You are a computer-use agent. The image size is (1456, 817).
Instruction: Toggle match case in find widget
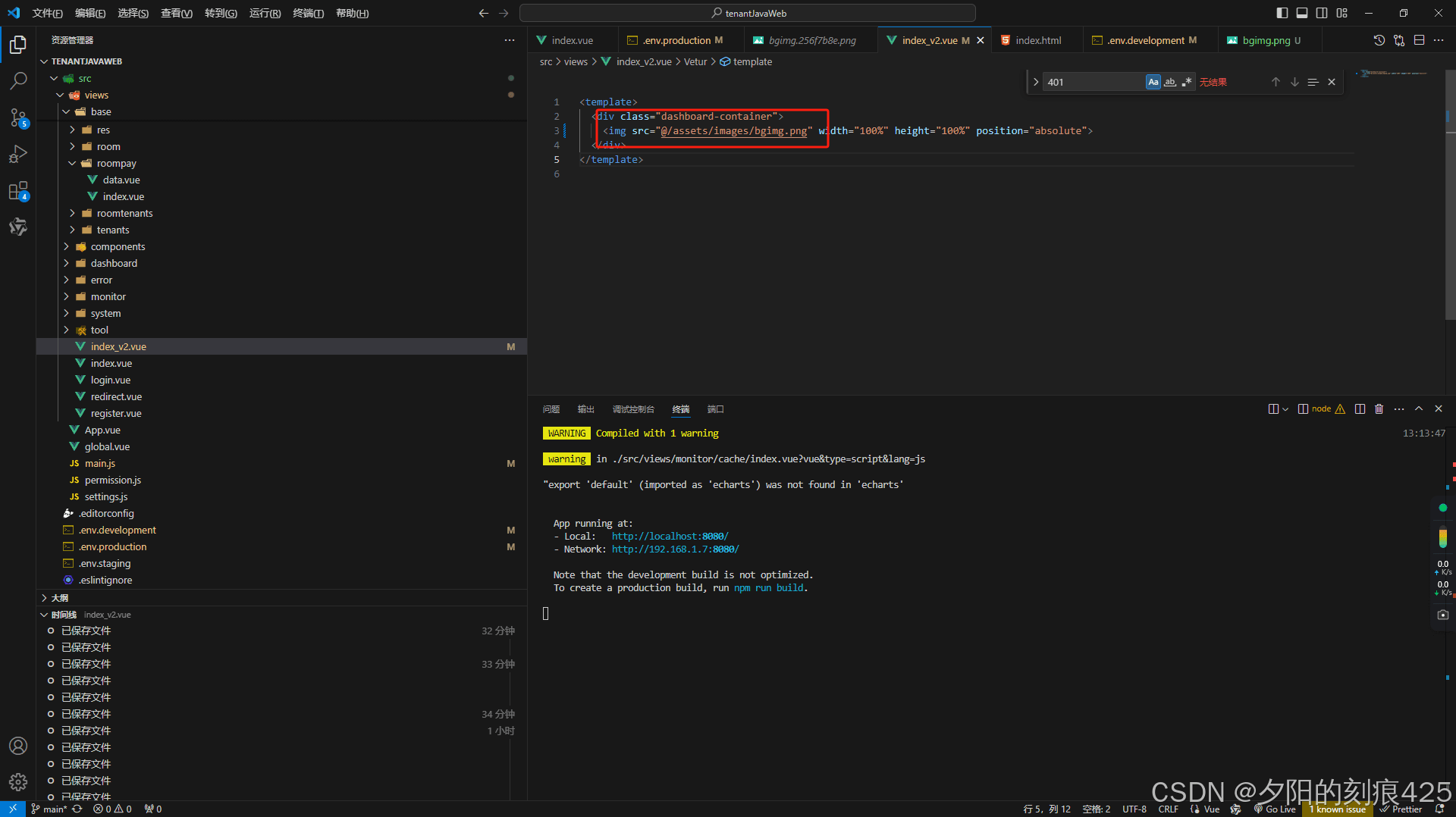coord(1153,82)
